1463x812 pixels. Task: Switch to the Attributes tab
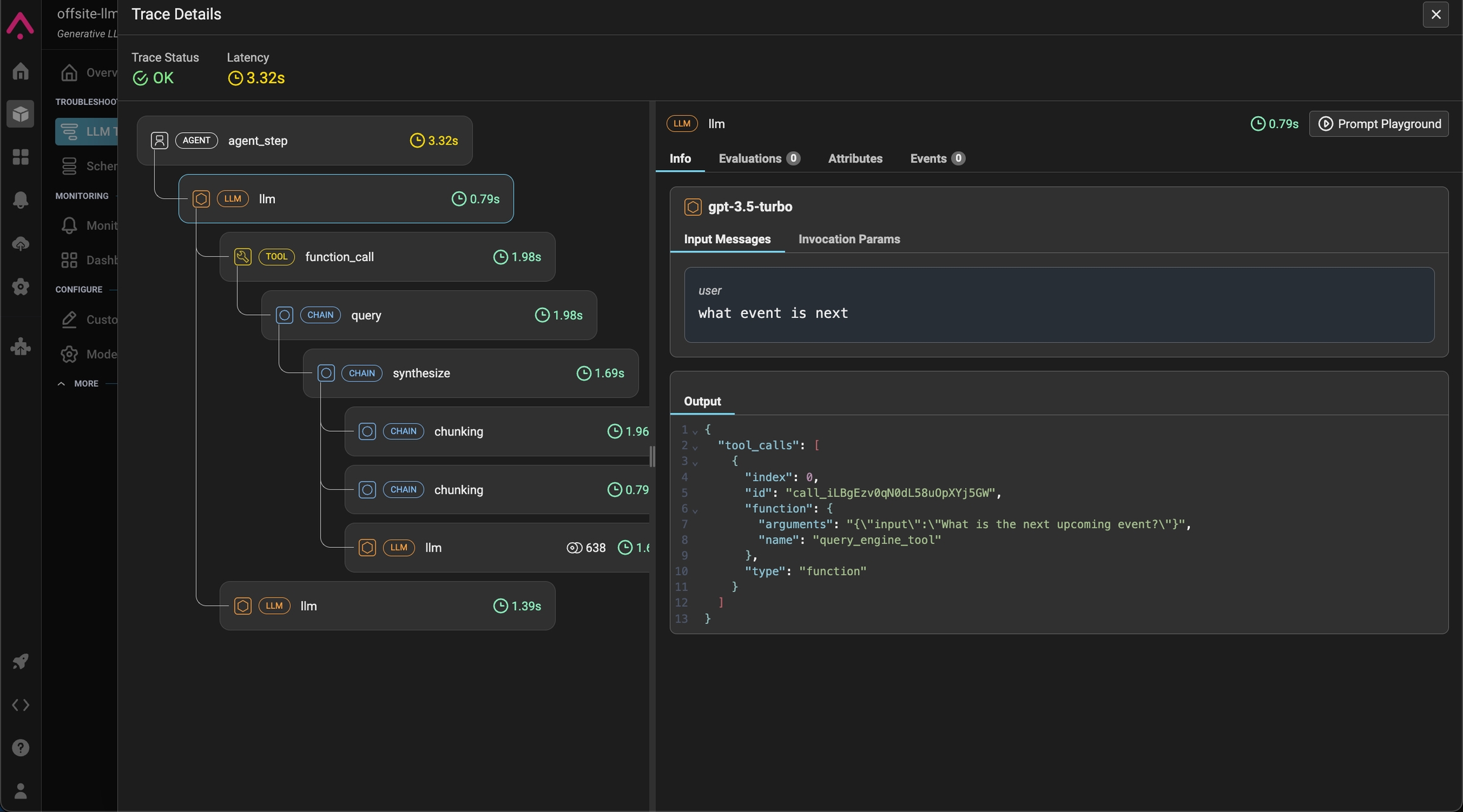855,159
